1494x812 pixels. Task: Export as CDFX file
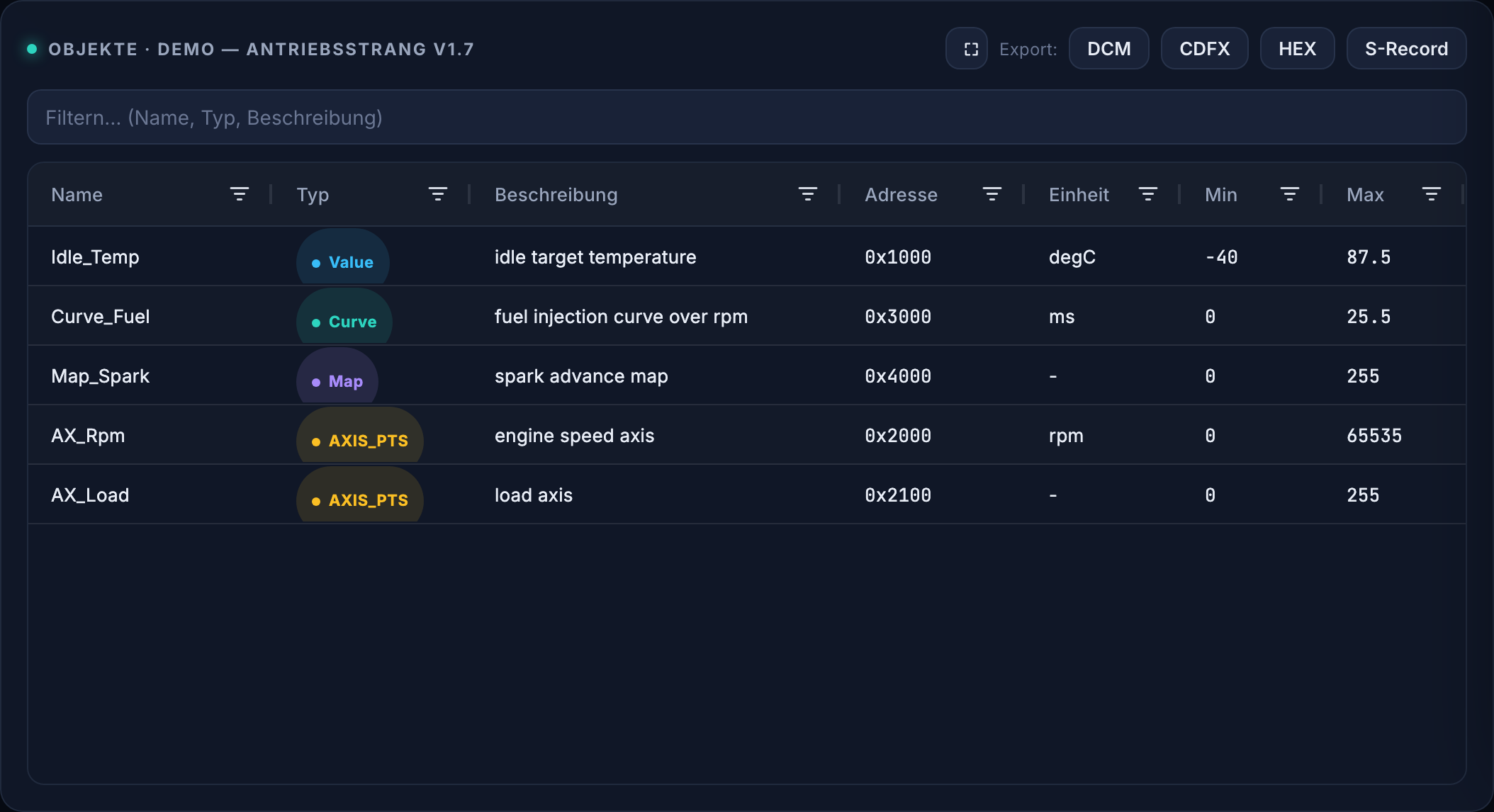[x=1205, y=49]
